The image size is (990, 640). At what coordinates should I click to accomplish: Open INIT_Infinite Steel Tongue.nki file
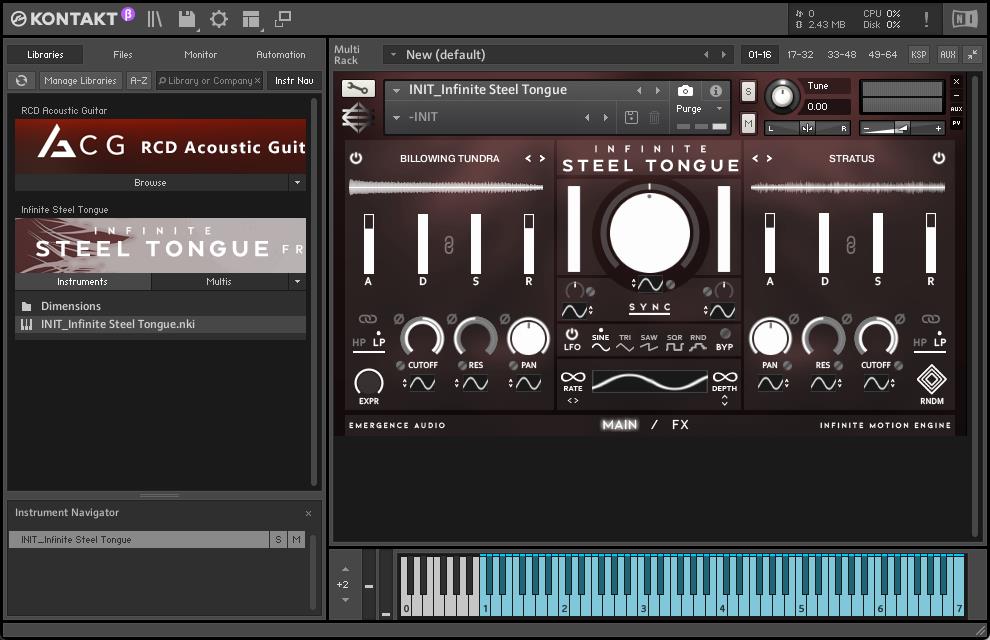[x=117, y=324]
